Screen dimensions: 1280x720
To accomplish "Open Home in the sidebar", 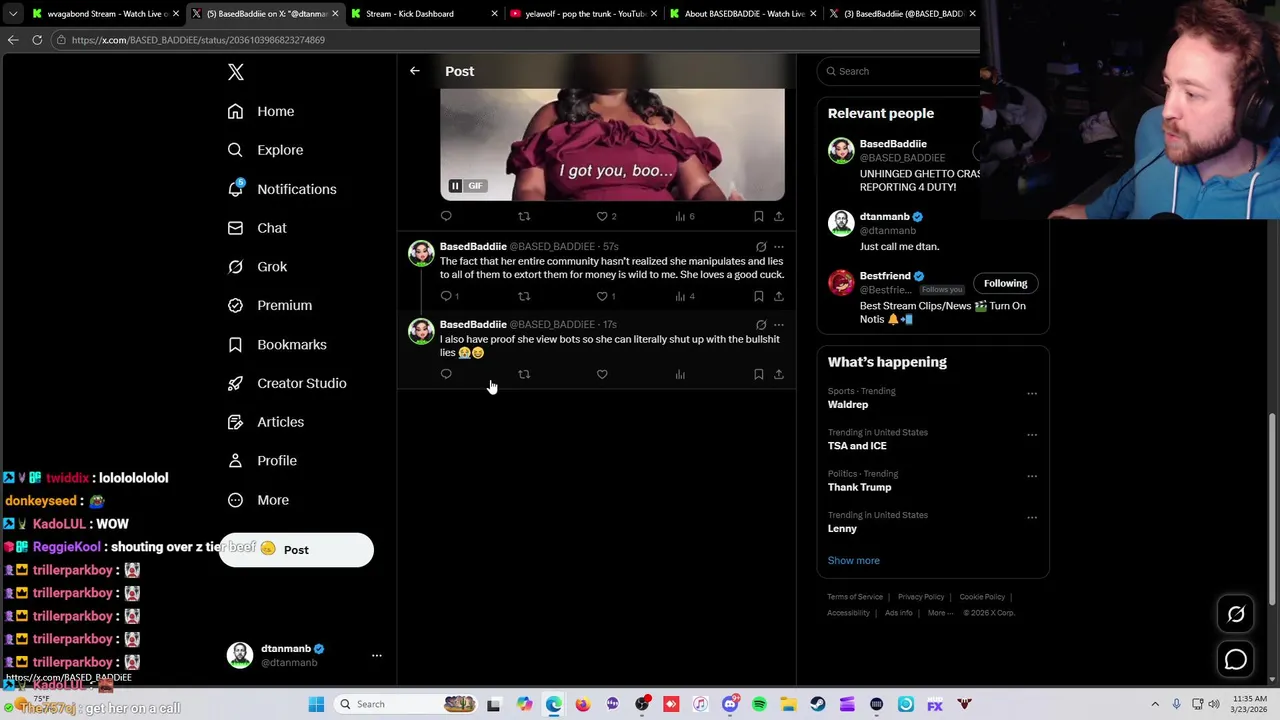I will coord(261,111).
